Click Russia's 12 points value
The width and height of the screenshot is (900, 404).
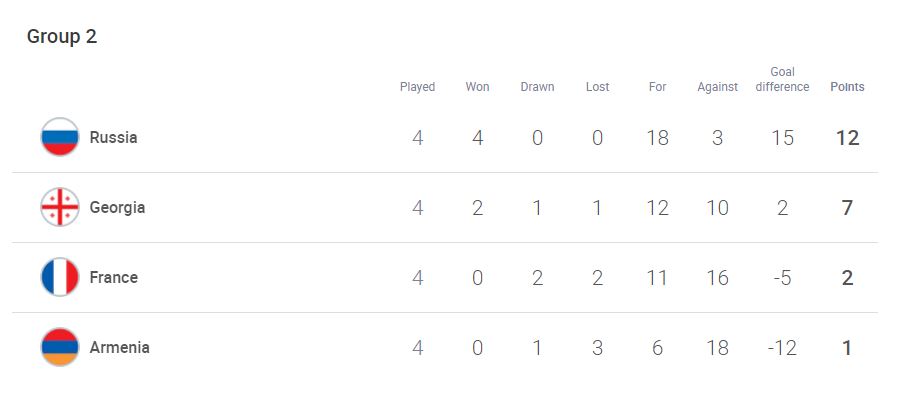[847, 138]
